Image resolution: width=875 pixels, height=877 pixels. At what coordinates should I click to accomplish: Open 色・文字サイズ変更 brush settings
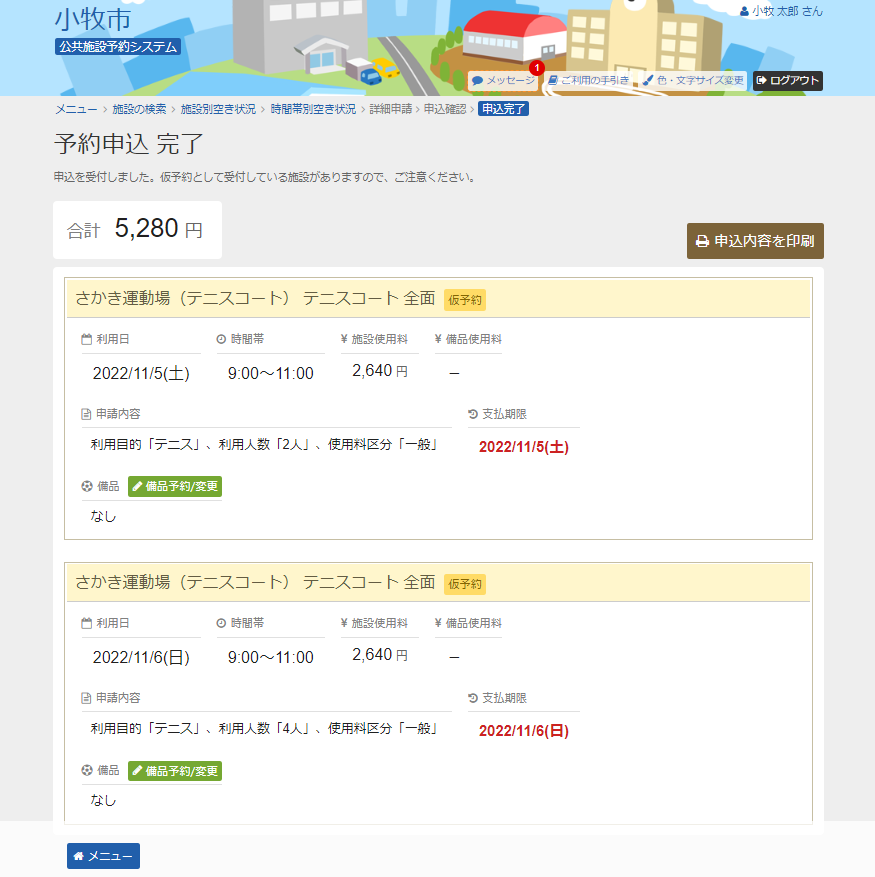coord(693,80)
